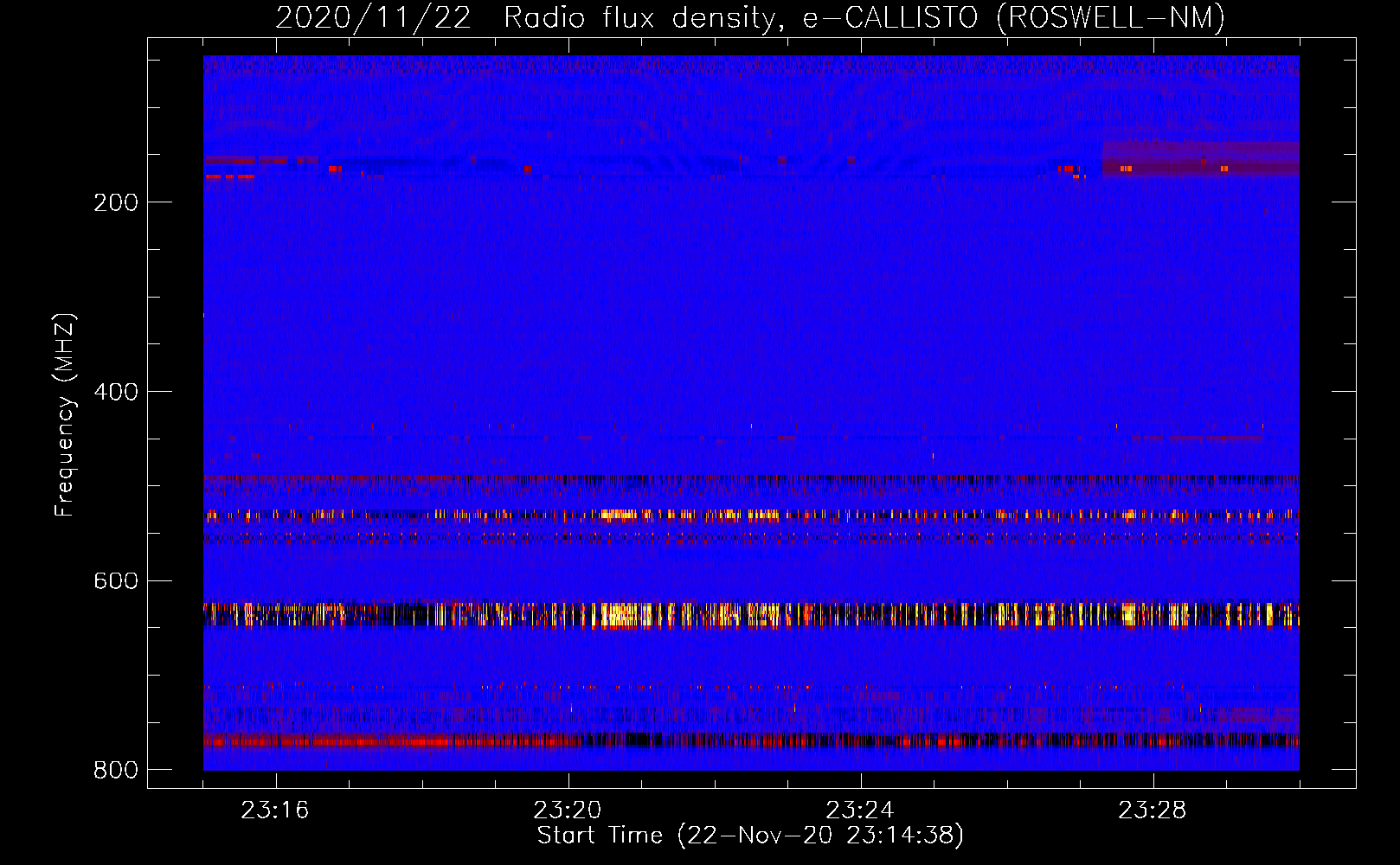This screenshot has width=1400, height=865.
Task: Click the 600 frequency tick label
Action: pos(116,580)
